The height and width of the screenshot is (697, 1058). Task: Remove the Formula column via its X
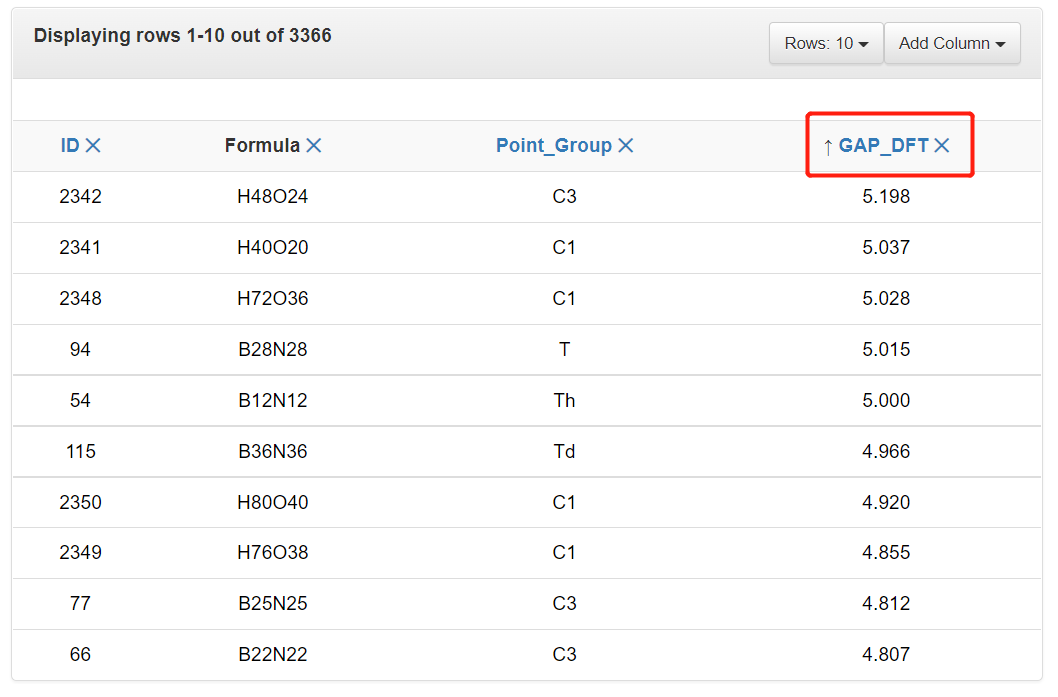tap(313, 146)
